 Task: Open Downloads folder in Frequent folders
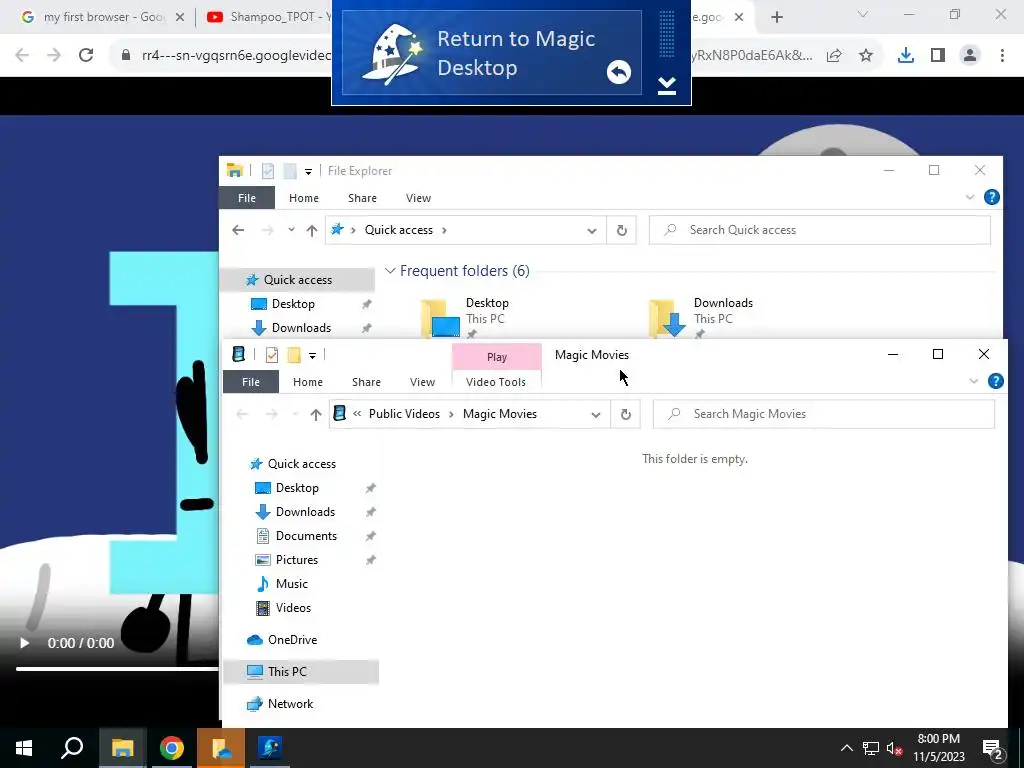tap(701, 317)
